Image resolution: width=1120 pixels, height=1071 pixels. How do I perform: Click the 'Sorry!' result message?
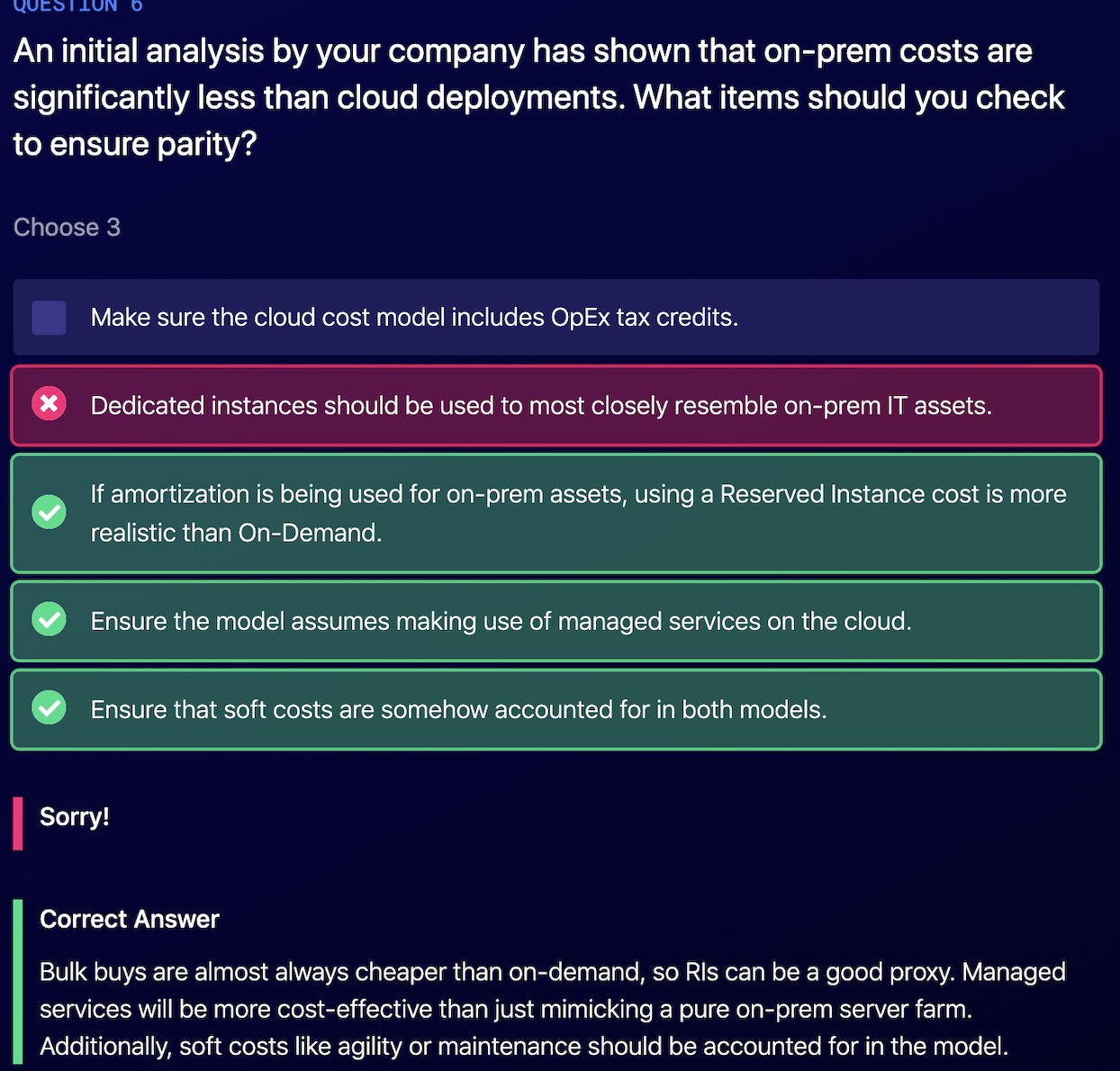pos(74,817)
